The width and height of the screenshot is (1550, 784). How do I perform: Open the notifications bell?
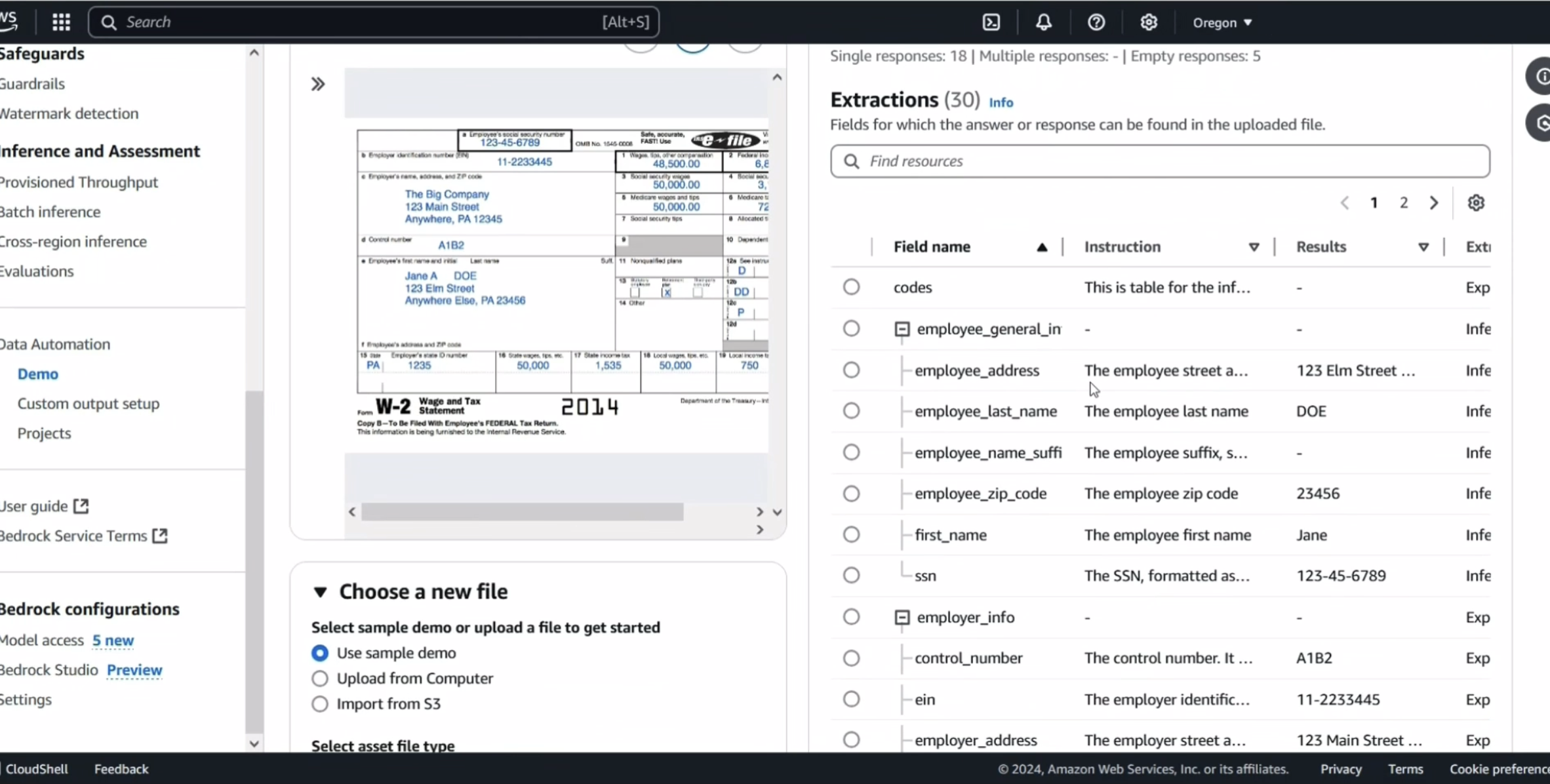pos(1044,22)
